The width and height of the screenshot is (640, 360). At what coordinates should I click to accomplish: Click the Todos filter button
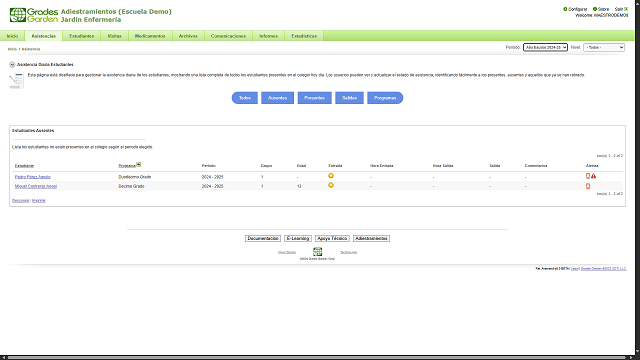point(244,98)
